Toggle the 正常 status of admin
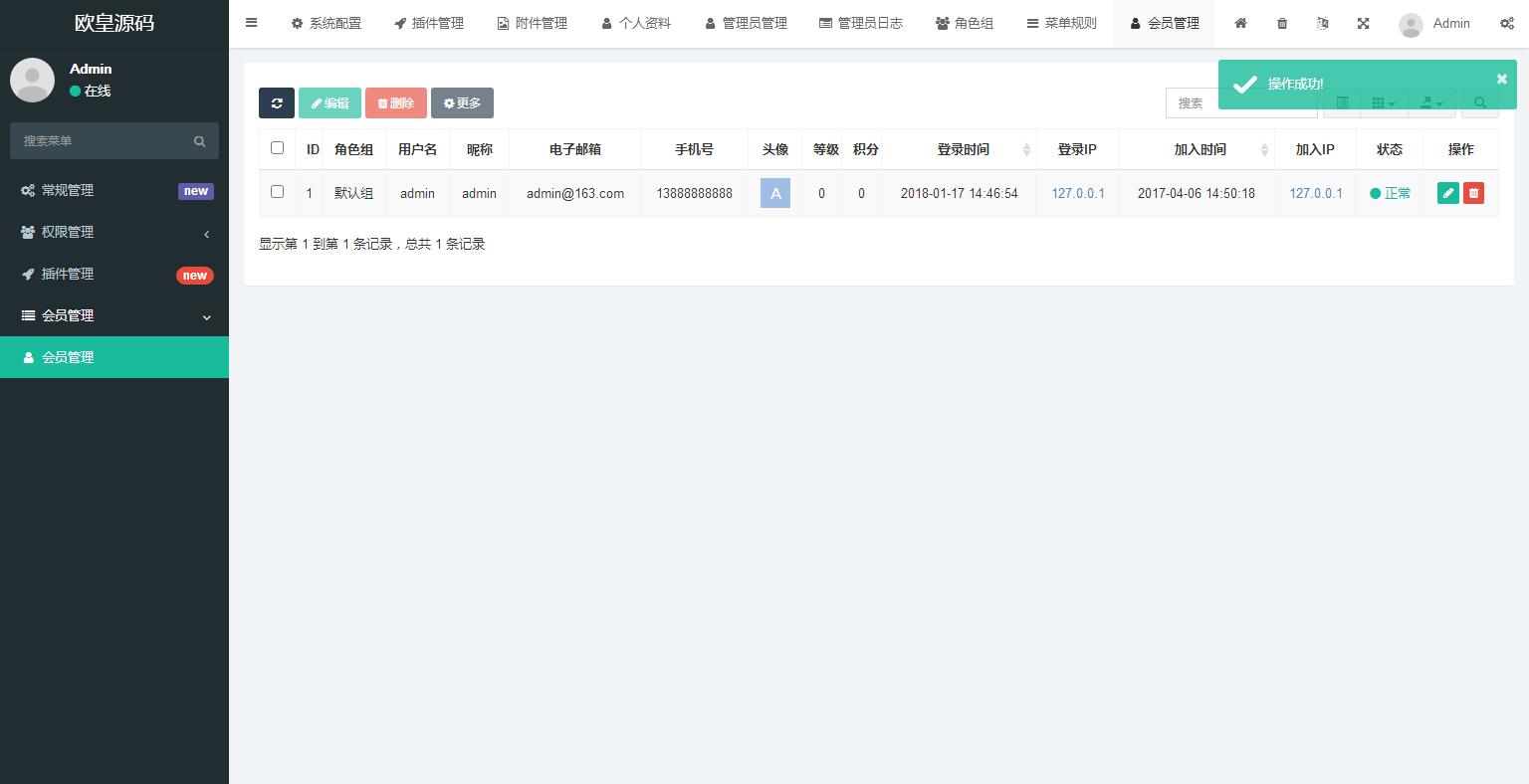Viewport: 1529px width, 784px height. click(1390, 193)
